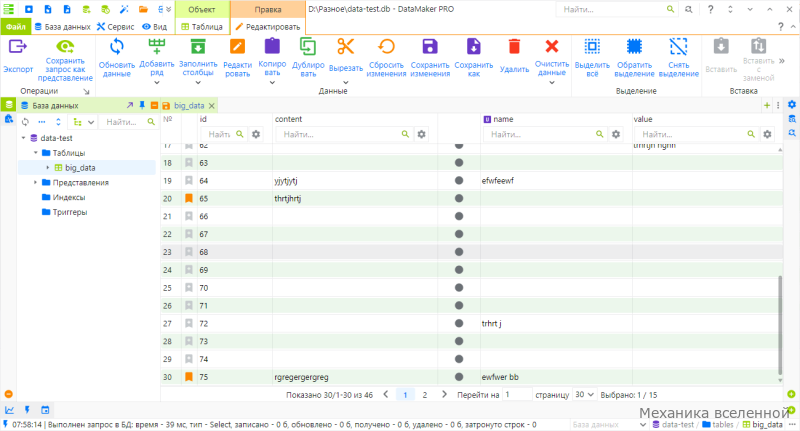Image resolution: width=800 pixels, height=431 pixels.
Task: Toggle bookmark on row 23 (id 68)
Action: (x=189, y=252)
